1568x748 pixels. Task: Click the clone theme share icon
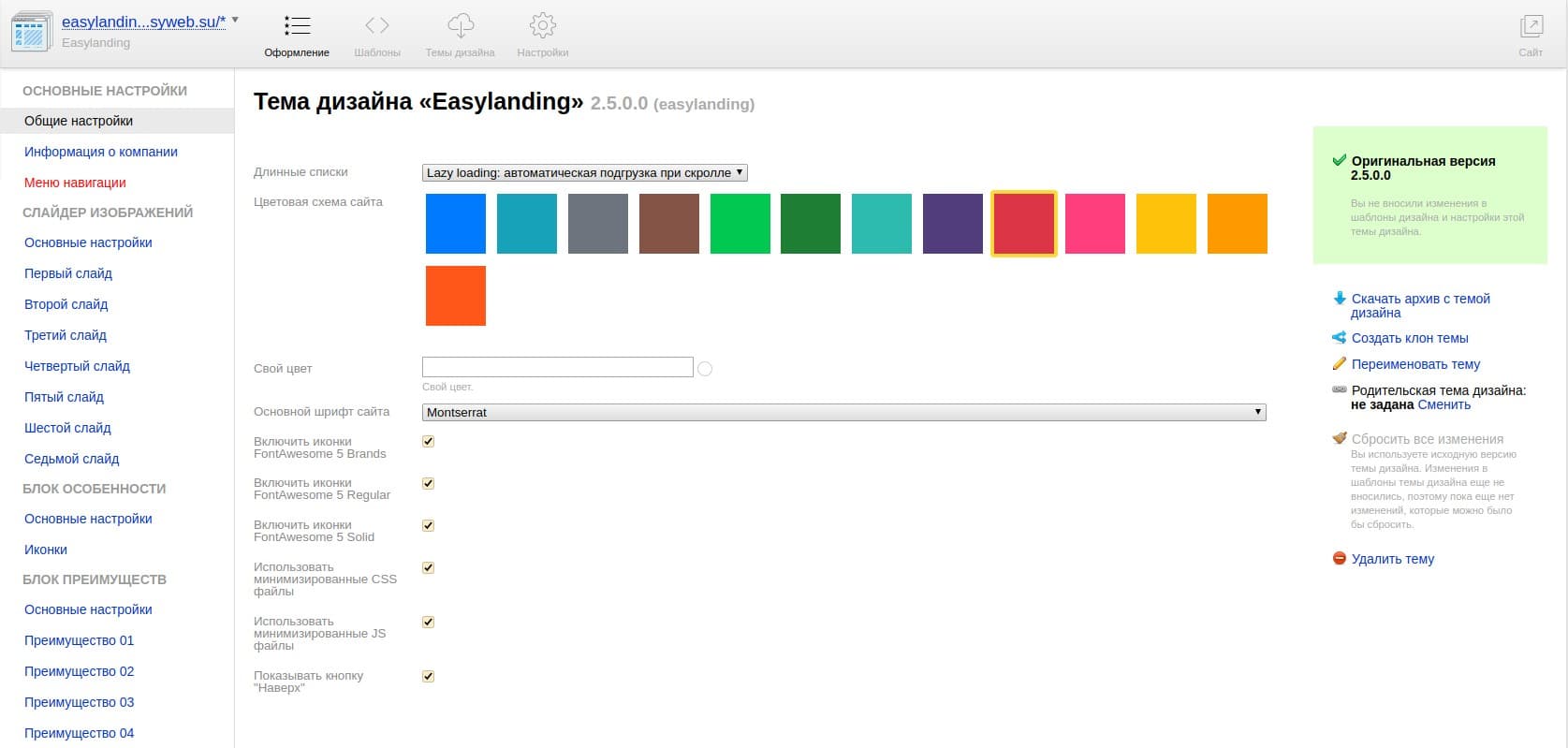1340,338
